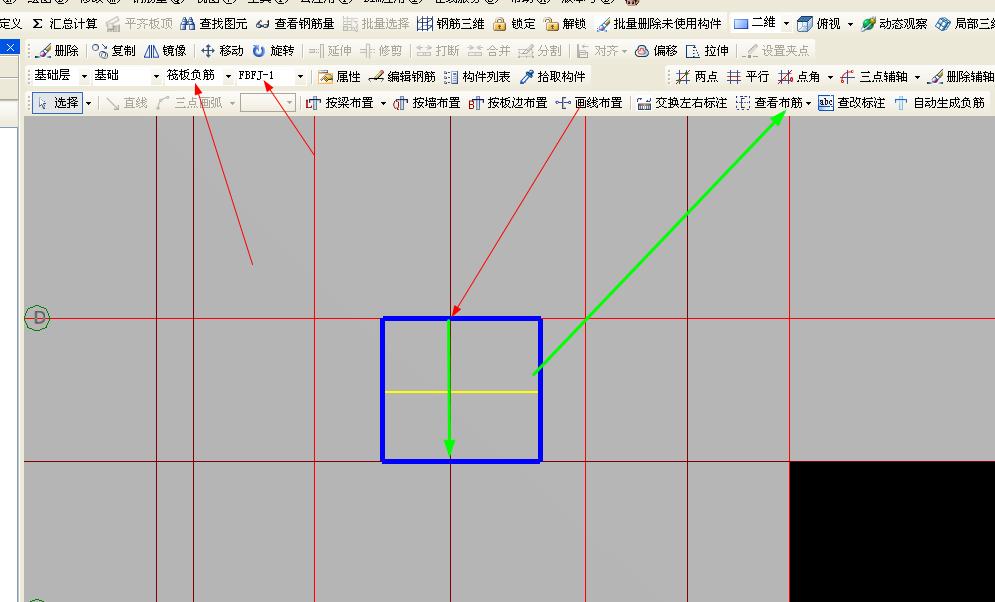Screen dimensions: 995x602
Task: Click 按墙布置 arrange by wall
Action: (426, 103)
